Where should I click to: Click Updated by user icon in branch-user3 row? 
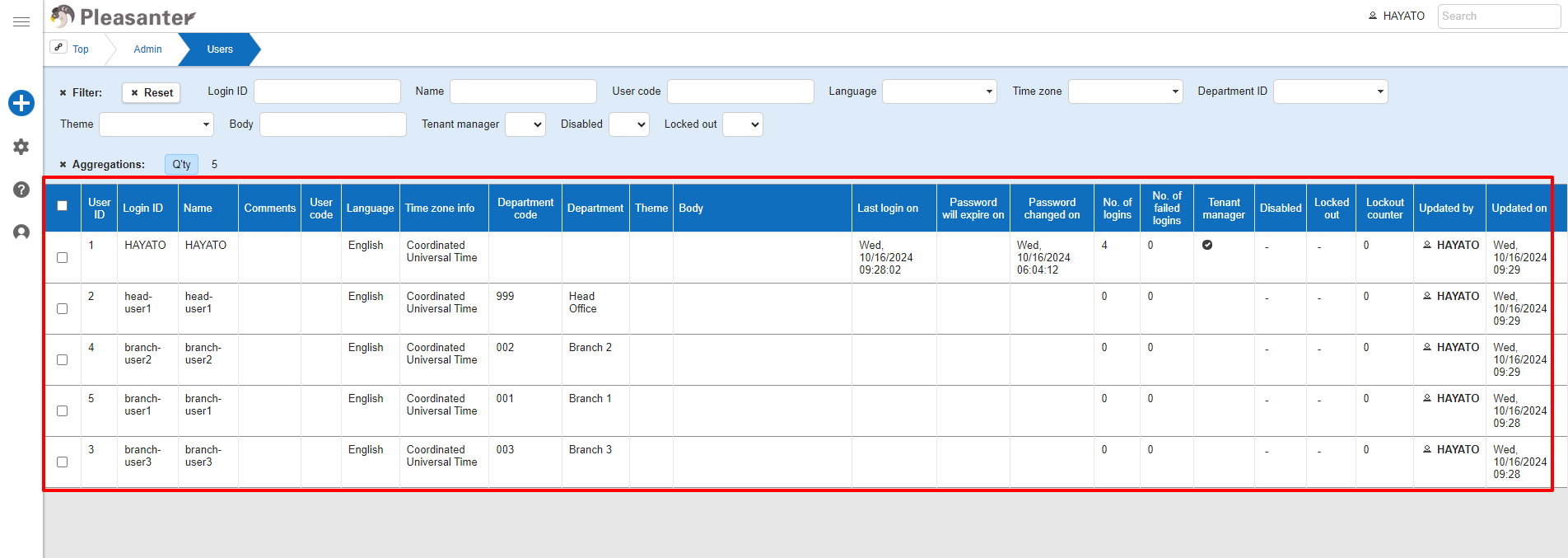point(1427,449)
